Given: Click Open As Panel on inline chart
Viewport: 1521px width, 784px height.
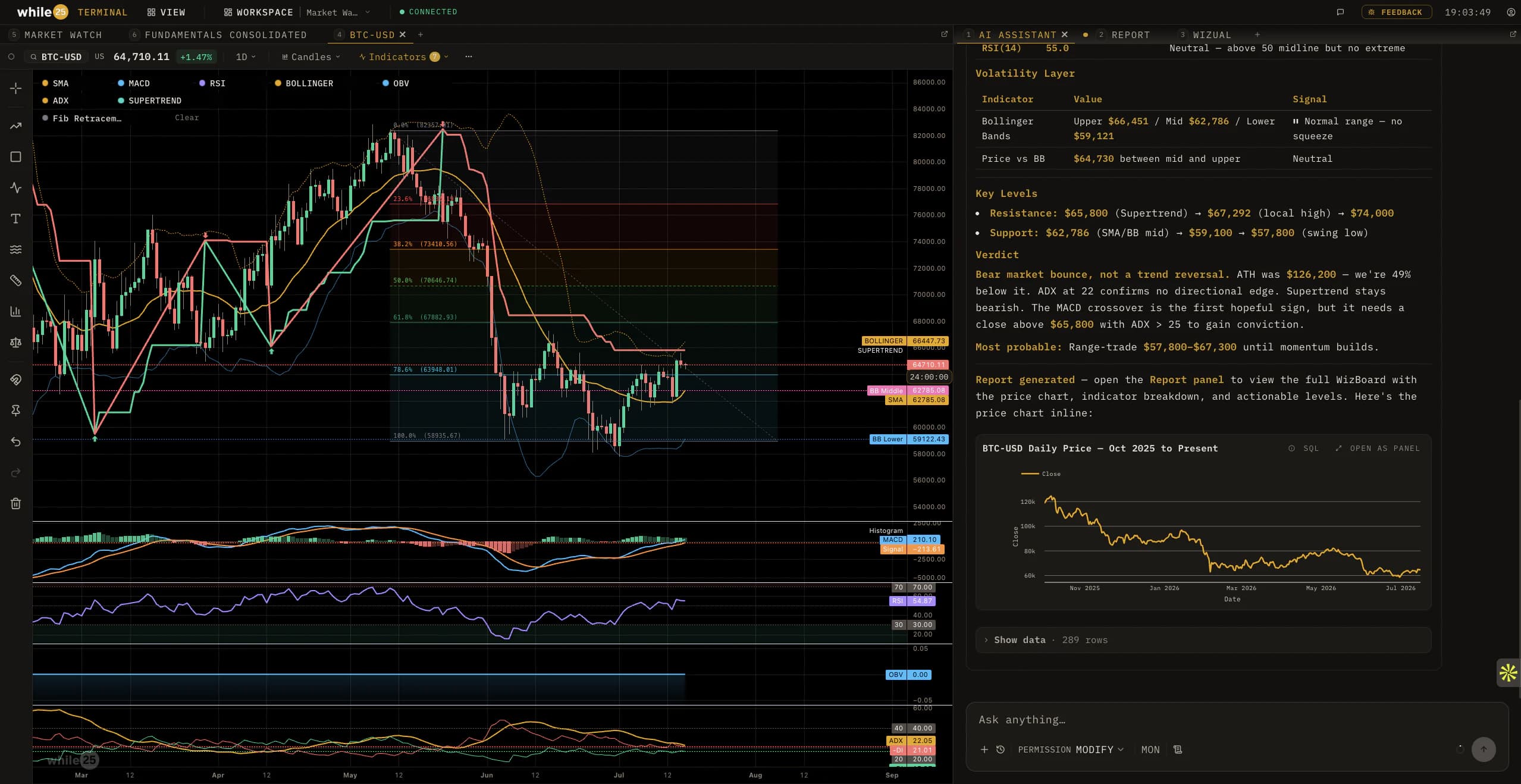Looking at the screenshot, I should [1378, 449].
